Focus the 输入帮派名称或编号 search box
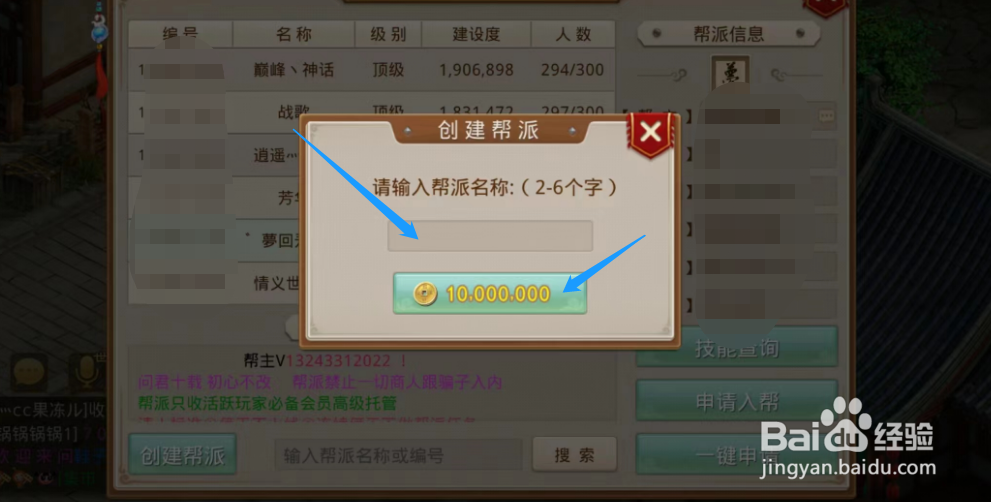Viewport: 991px width, 502px height. pyautogui.click(x=398, y=455)
